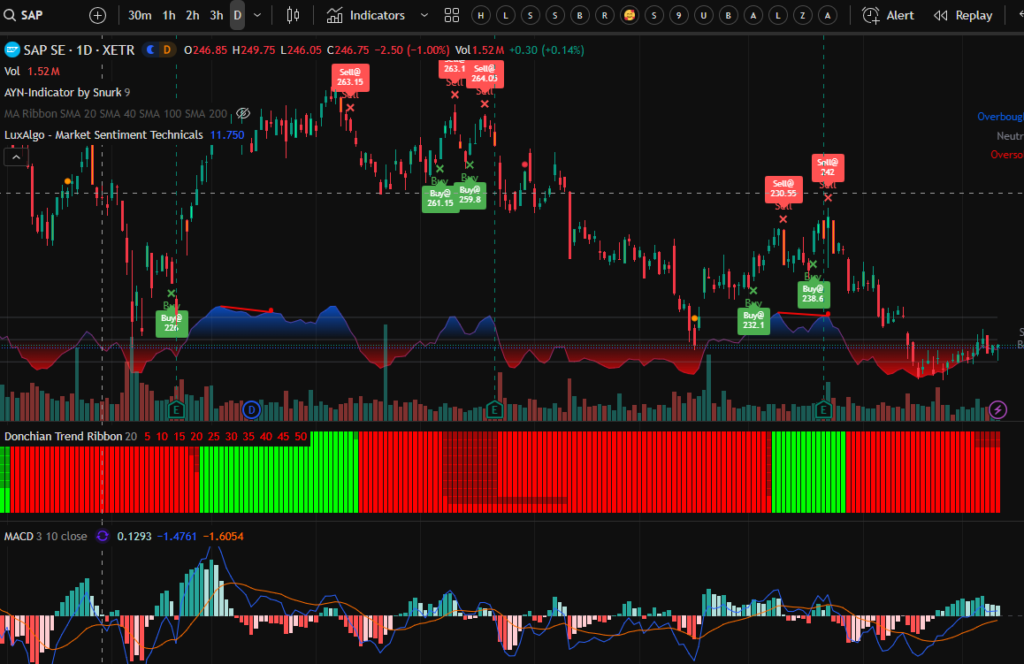Screen dimensions: 1024x664
Task: Toggle MA Ribbon visibility eye icon
Action: point(242,114)
